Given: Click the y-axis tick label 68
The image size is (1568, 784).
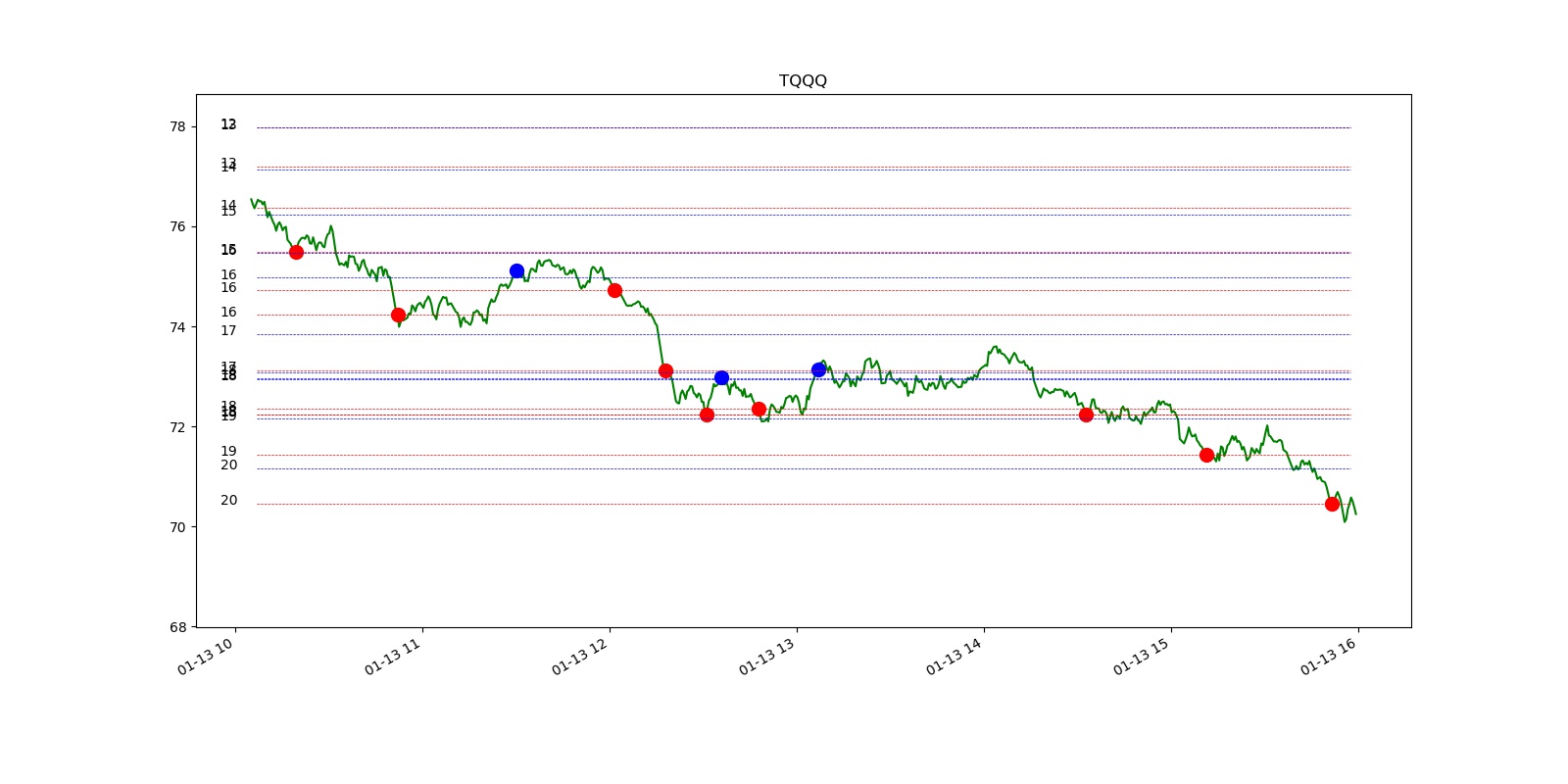Looking at the screenshot, I should [x=177, y=627].
